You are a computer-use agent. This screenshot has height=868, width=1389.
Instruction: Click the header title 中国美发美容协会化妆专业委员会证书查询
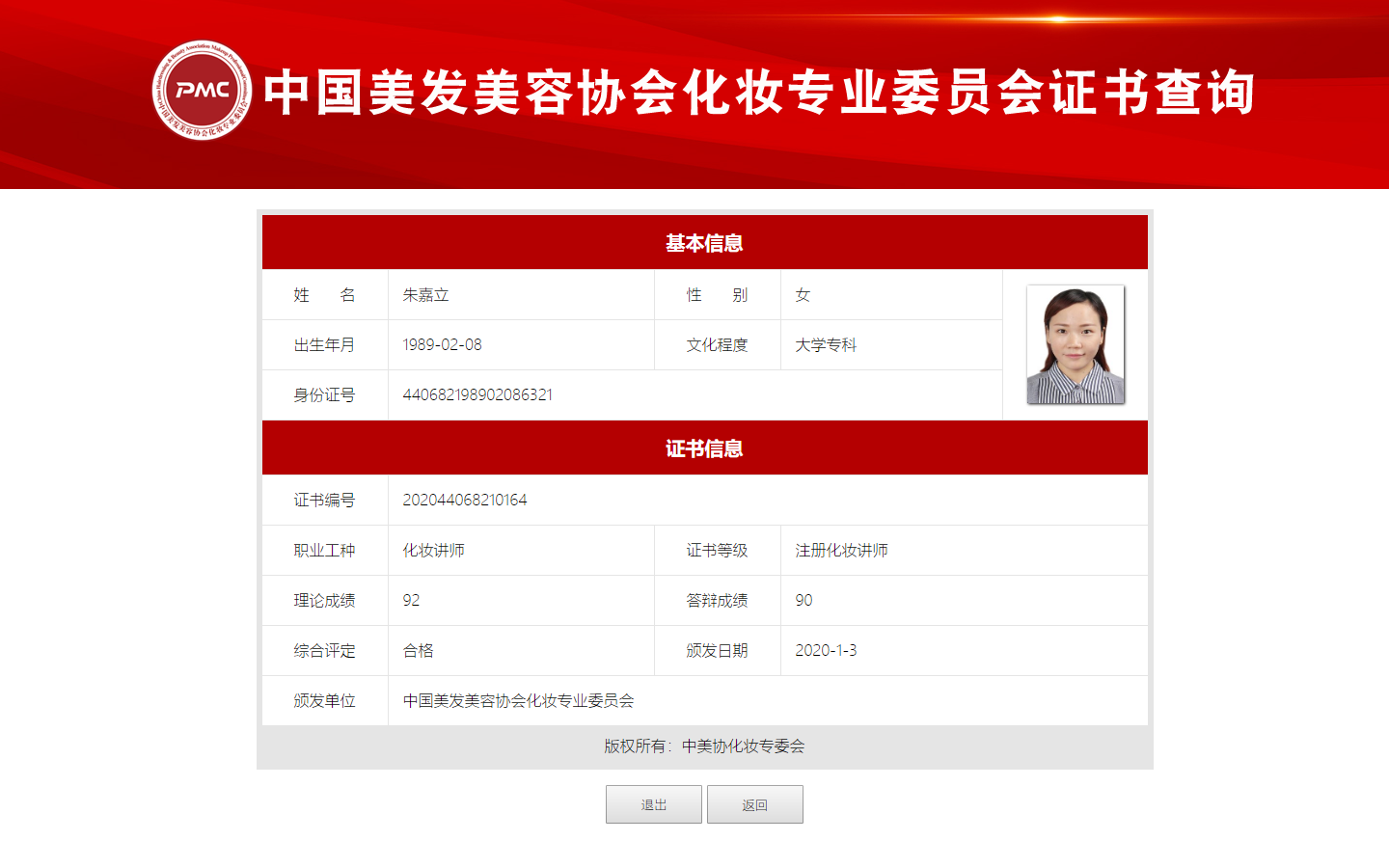point(759,93)
